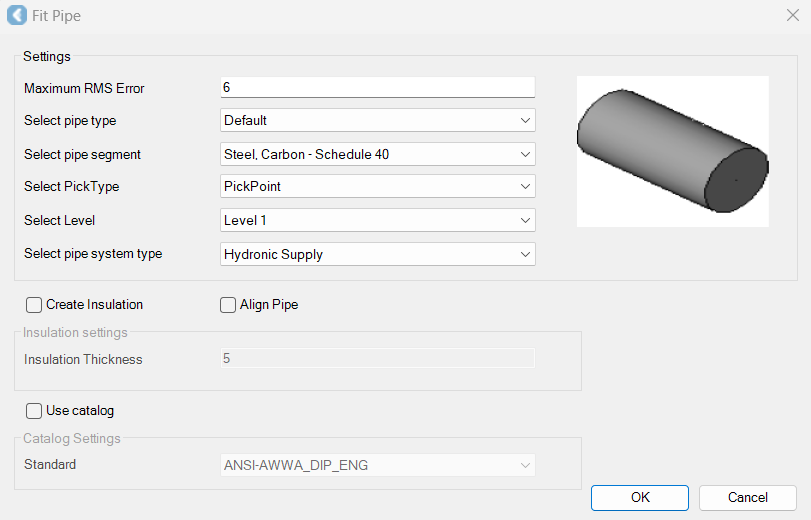Click the Select pipe system type label
The height and width of the screenshot is (520, 811).
pyautogui.click(x=93, y=254)
